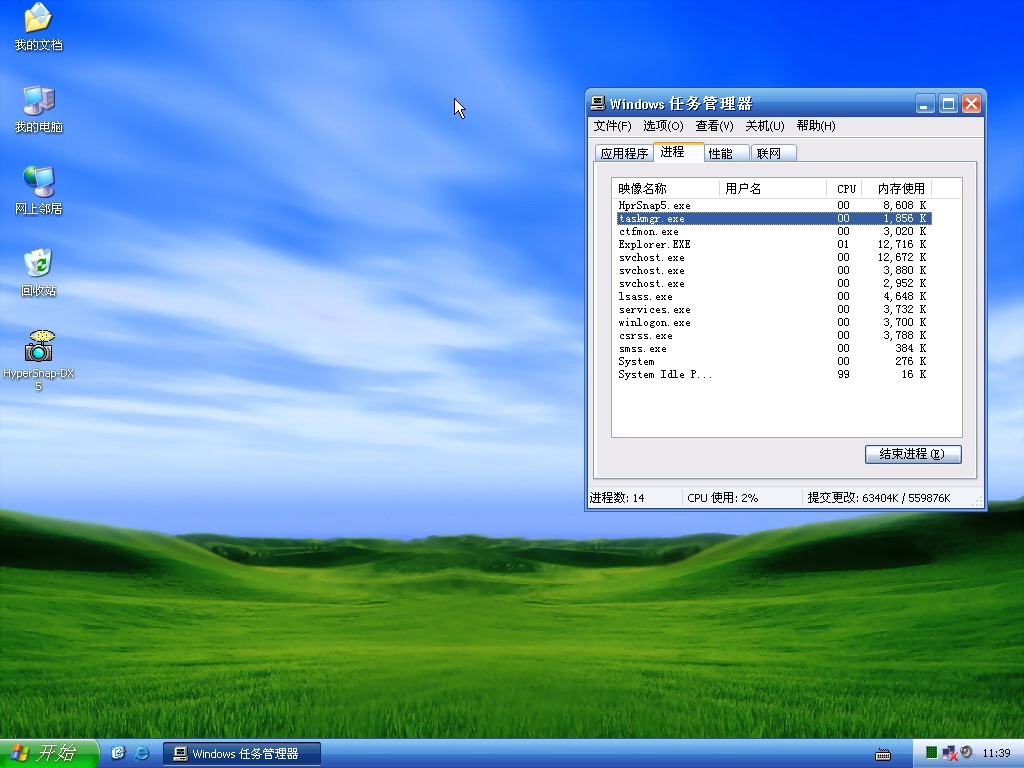Viewport: 1024px width, 768px height.
Task: Close the Task Manager window
Action: 972,104
